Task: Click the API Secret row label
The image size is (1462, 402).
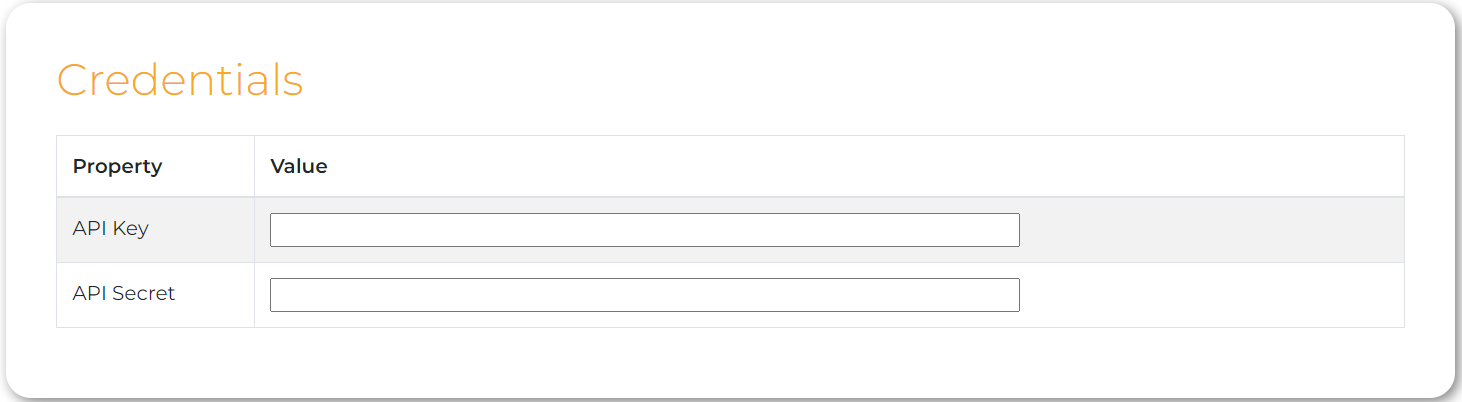Action: pyautogui.click(x=124, y=293)
